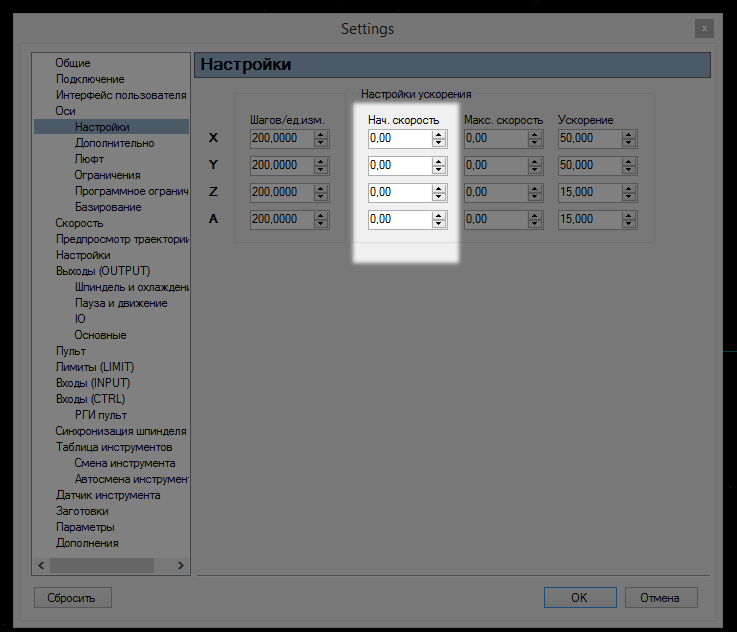Open Входы (INPUT) settings
Viewport: 737px width, 632px height.
click(93, 382)
